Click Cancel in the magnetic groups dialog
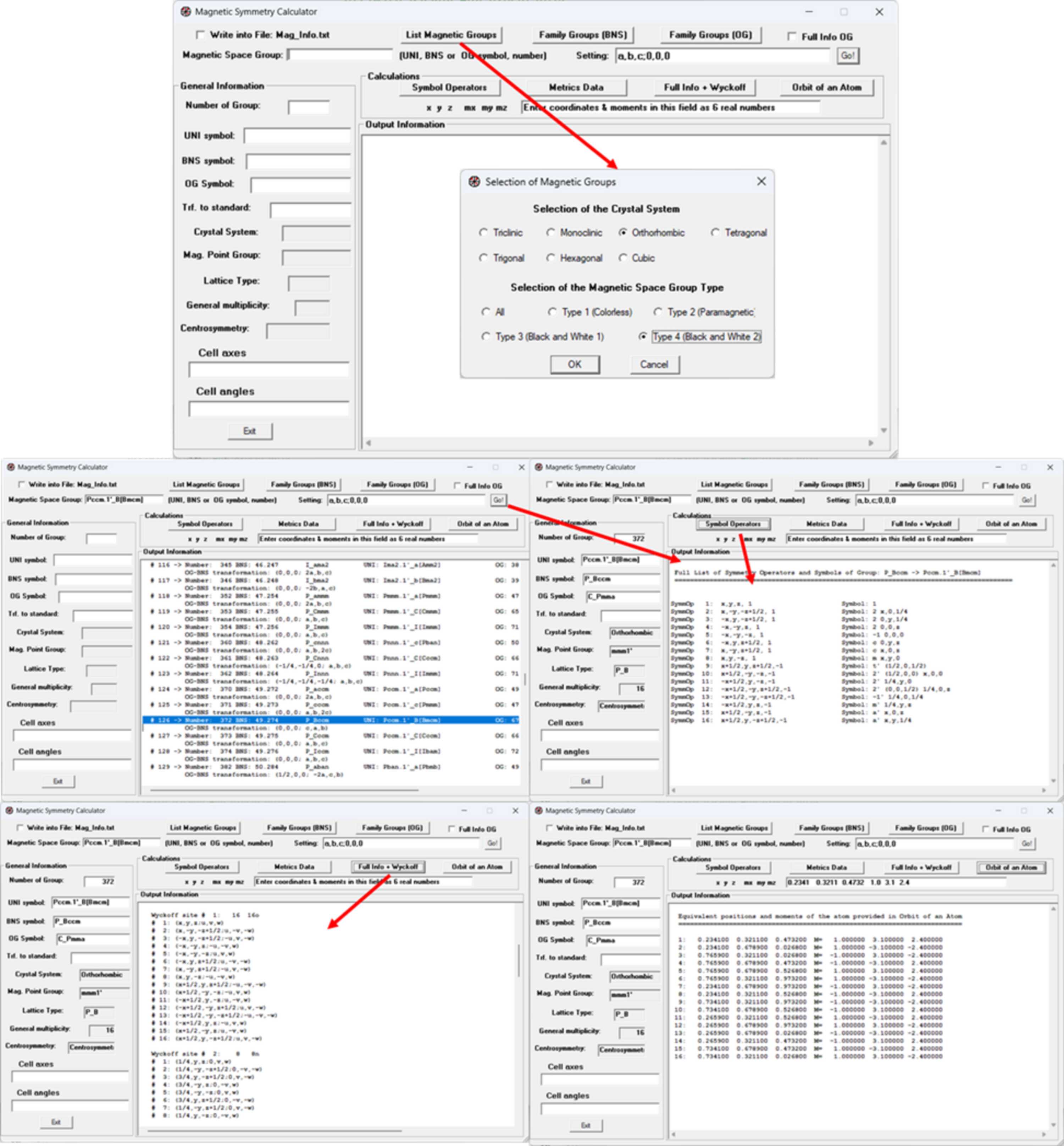The image size is (1064, 1146). (654, 364)
